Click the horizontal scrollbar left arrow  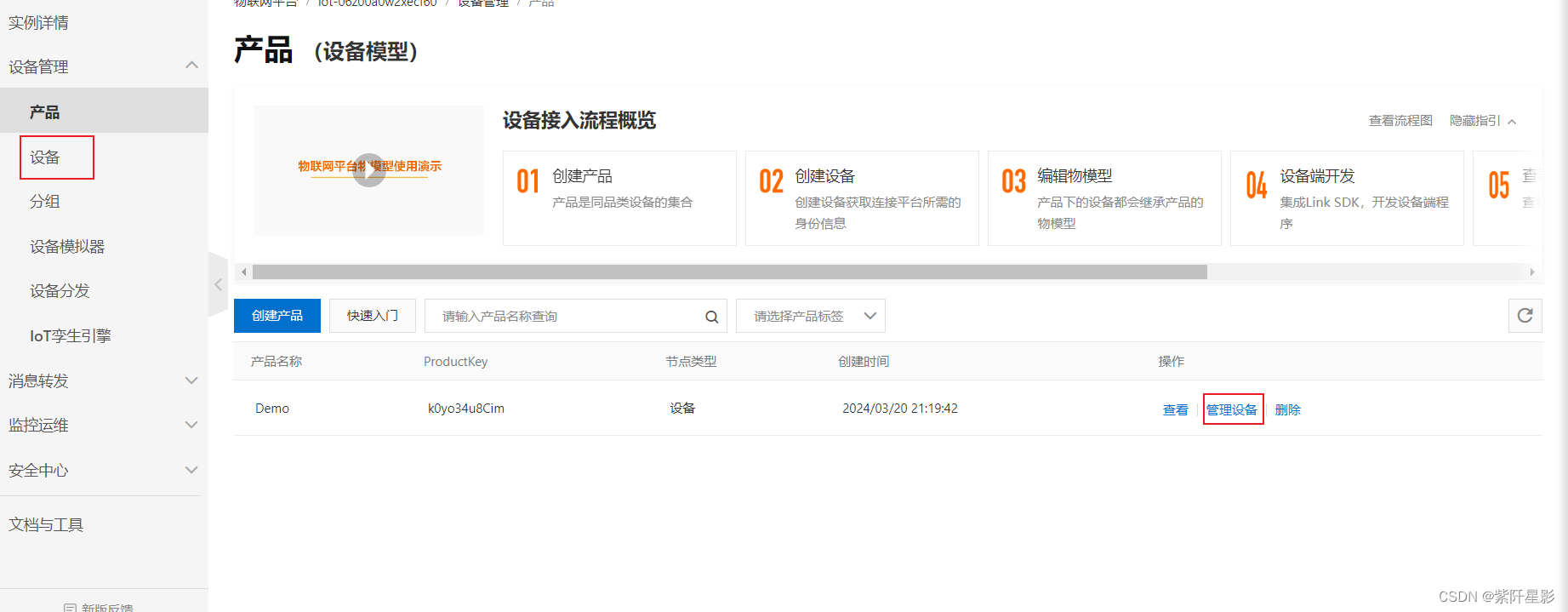pyautogui.click(x=244, y=272)
